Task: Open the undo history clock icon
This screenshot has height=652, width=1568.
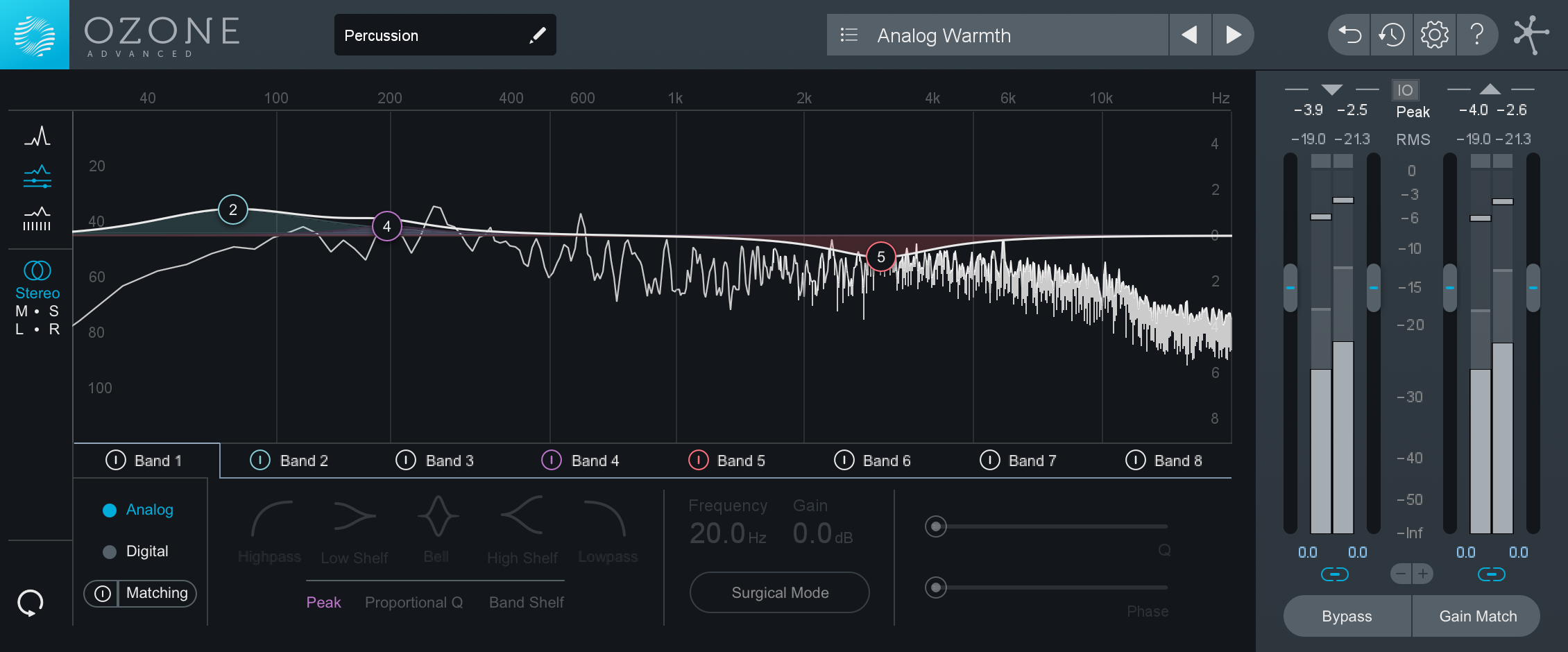Action: (x=1392, y=35)
